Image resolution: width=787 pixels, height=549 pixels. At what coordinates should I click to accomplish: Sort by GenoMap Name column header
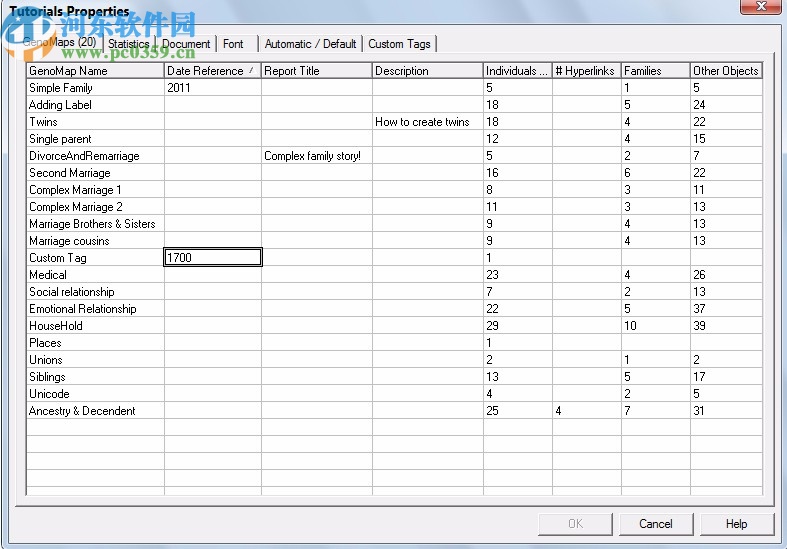(x=95, y=71)
